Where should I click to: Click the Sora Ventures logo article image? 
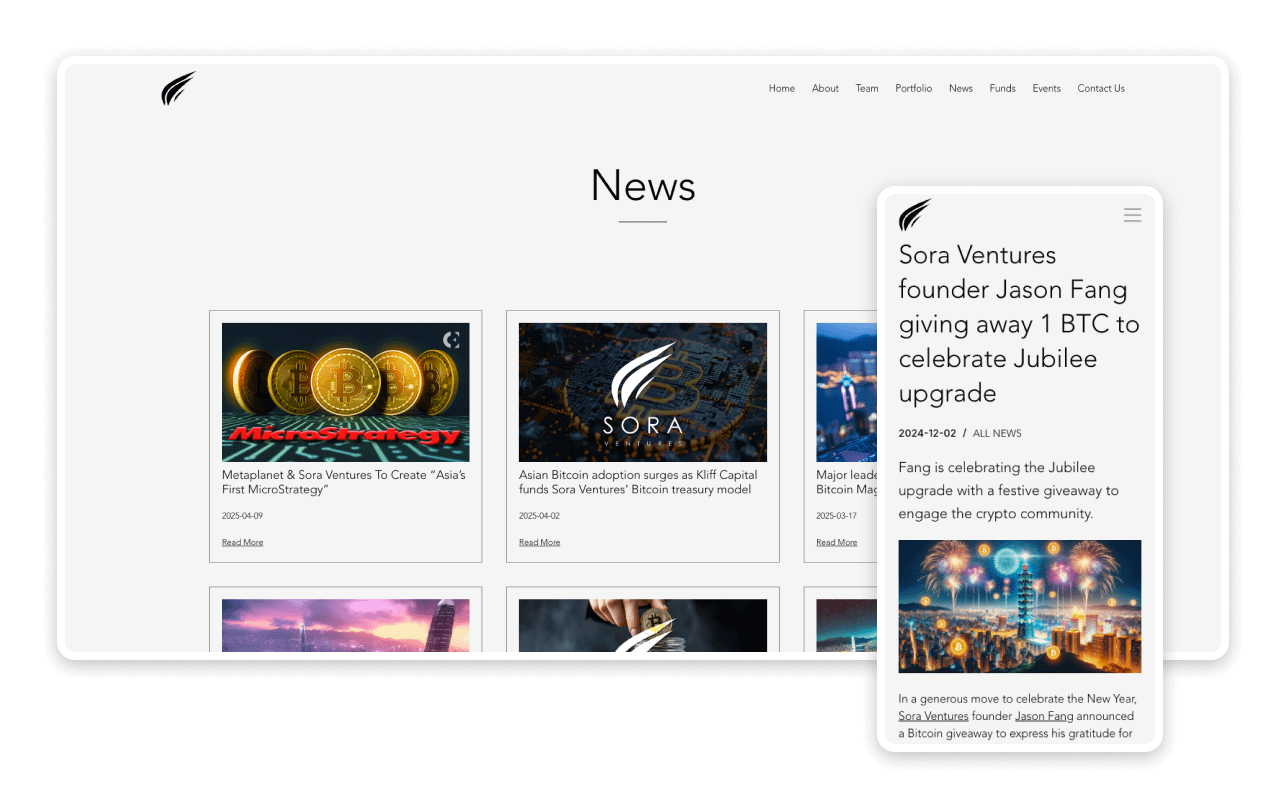pos(642,392)
